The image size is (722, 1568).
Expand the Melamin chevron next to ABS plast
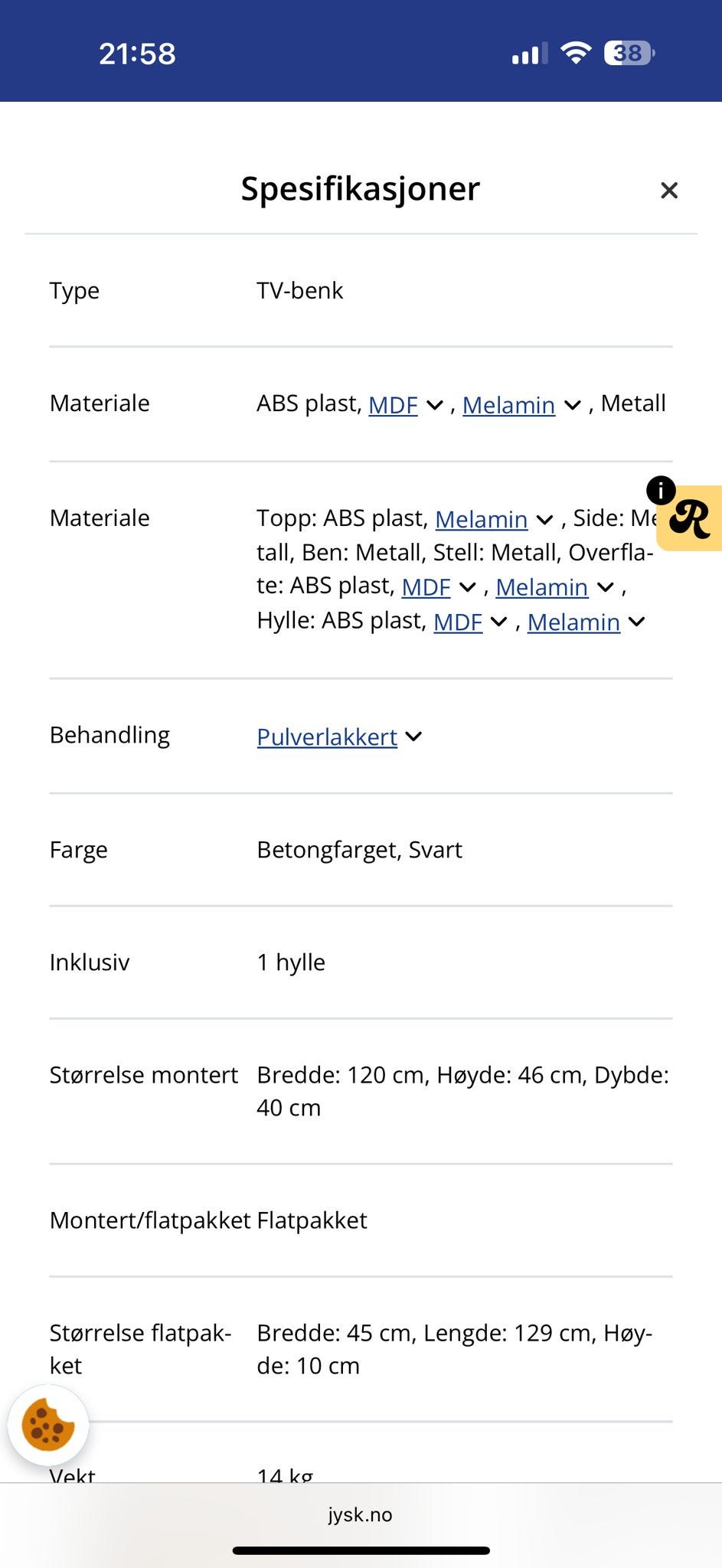tap(571, 406)
